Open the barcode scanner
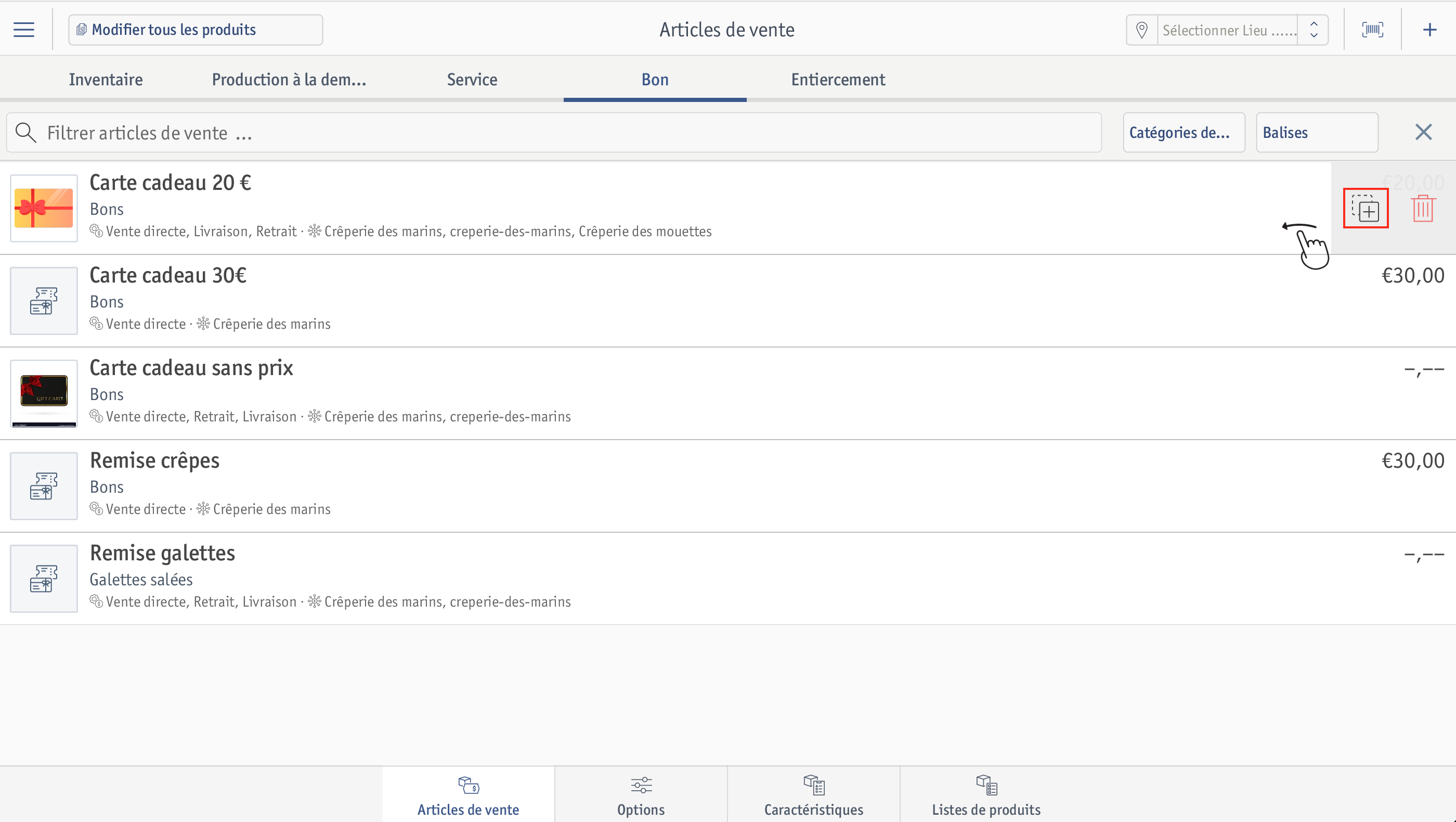 tap(1372, 30)
